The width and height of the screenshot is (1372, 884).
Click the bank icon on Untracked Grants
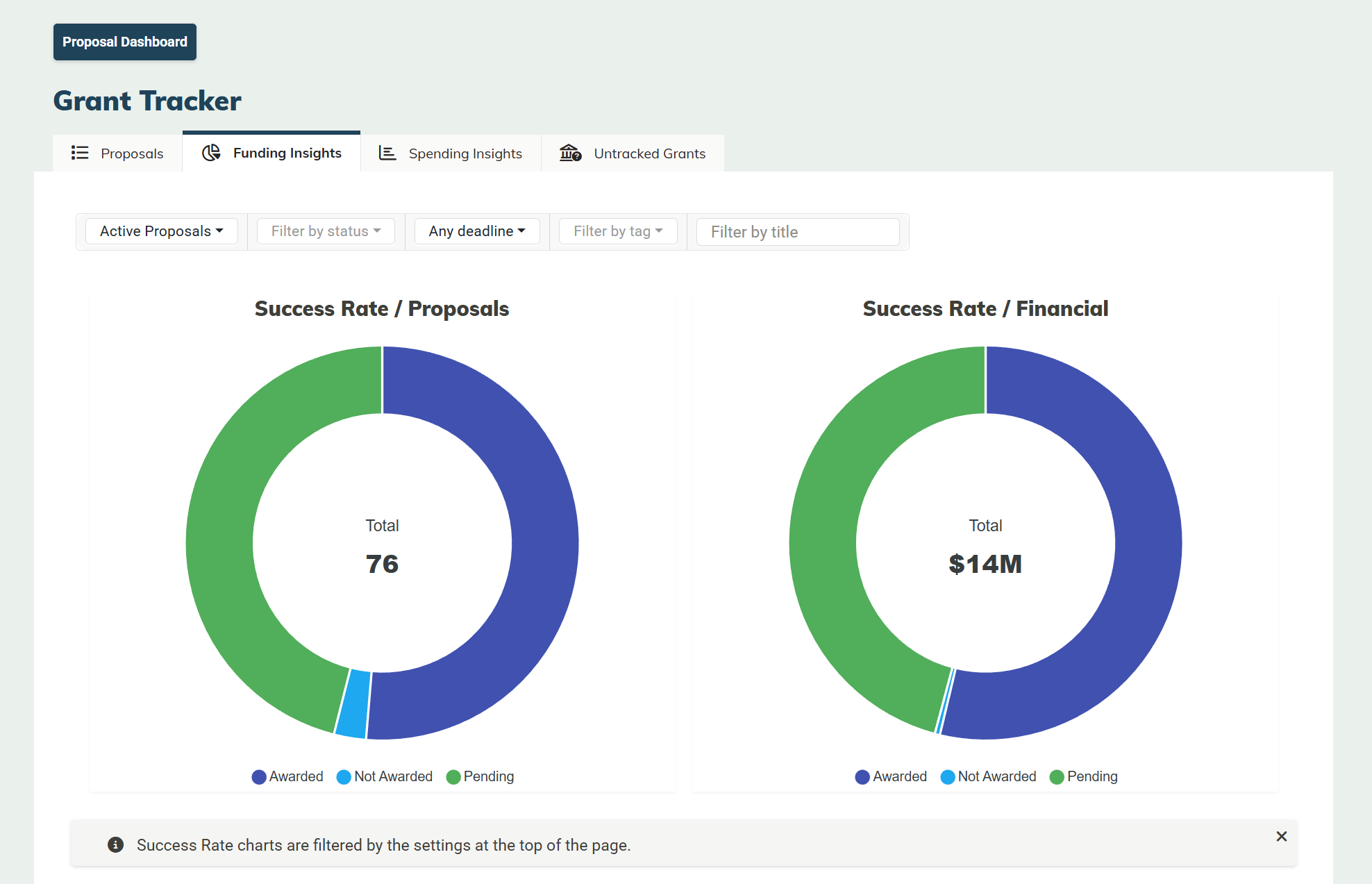tap(570, 153)
